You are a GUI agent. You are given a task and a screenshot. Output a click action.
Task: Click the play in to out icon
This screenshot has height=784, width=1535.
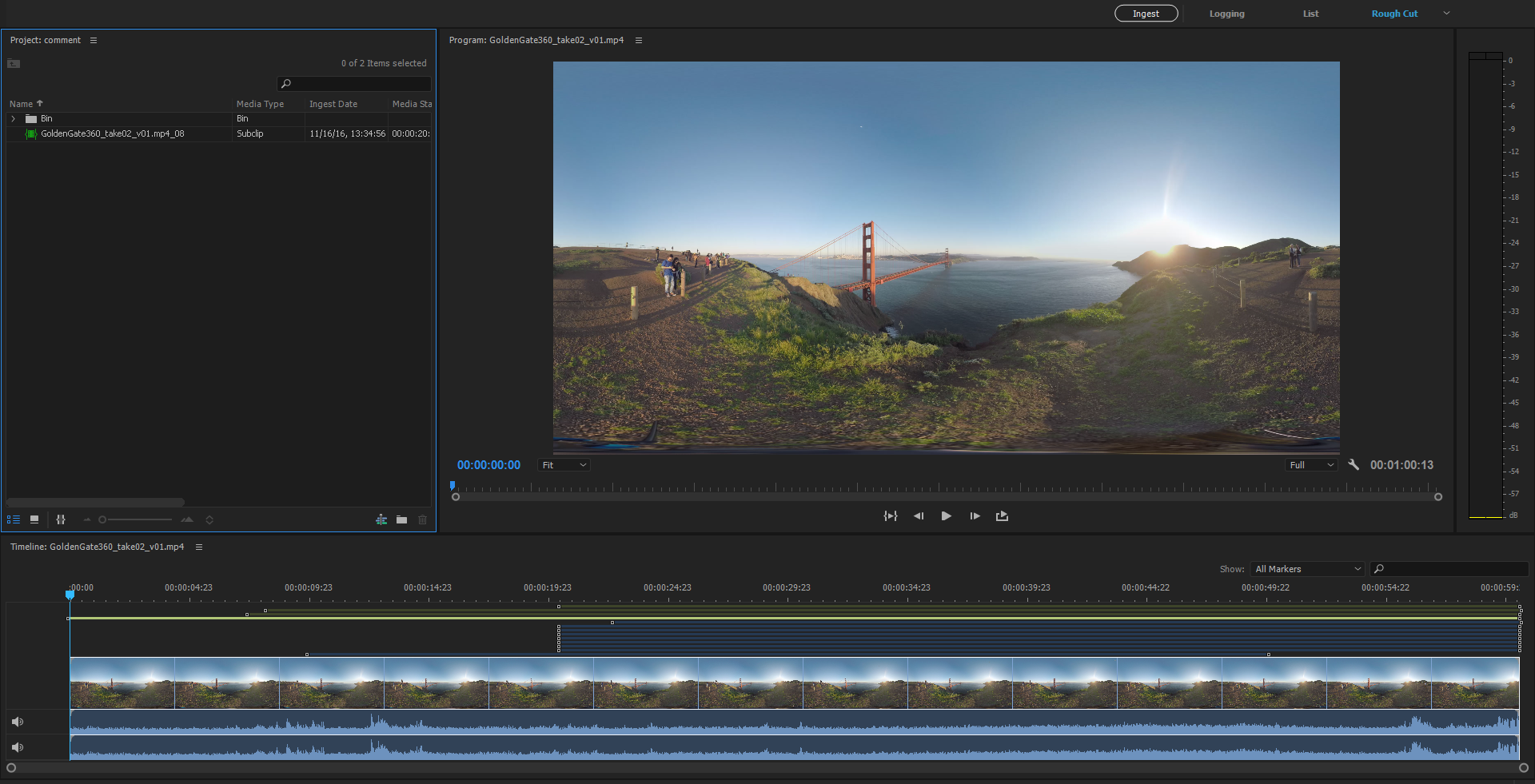[890, 516]
